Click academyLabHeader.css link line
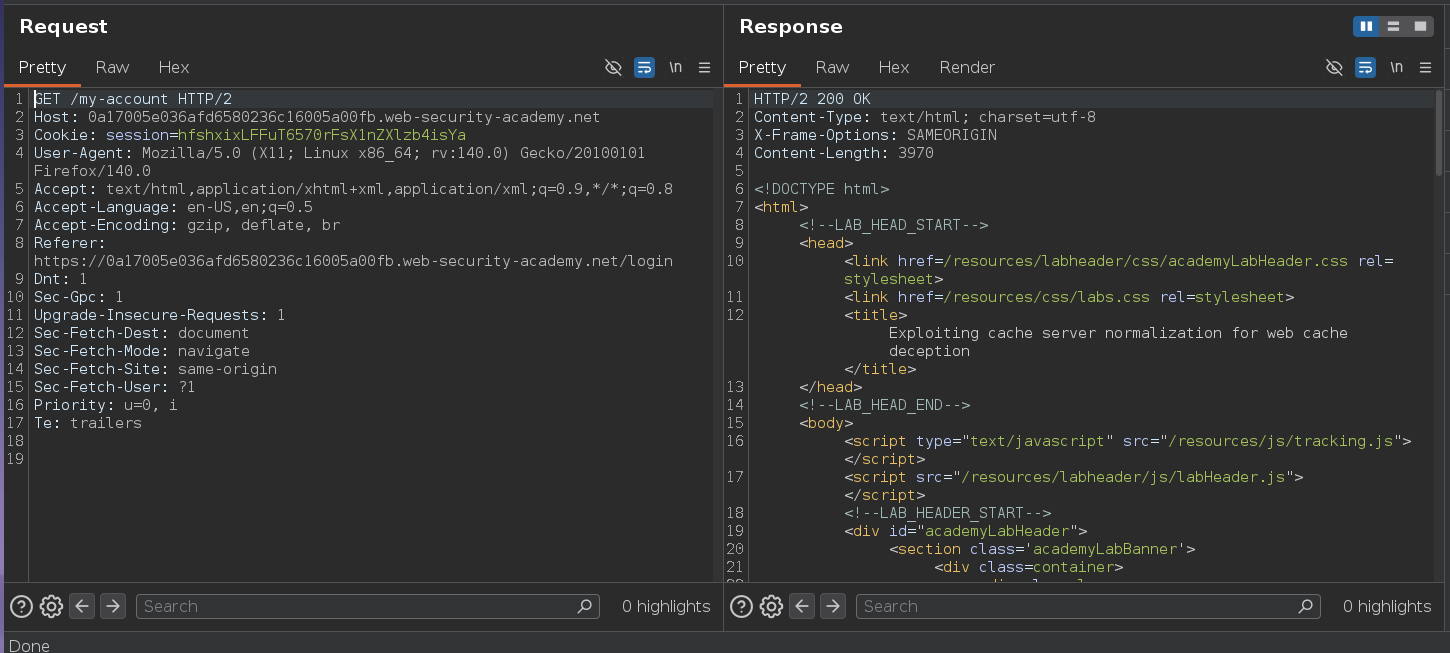The image size is (1450, 653). (1119, 270)
